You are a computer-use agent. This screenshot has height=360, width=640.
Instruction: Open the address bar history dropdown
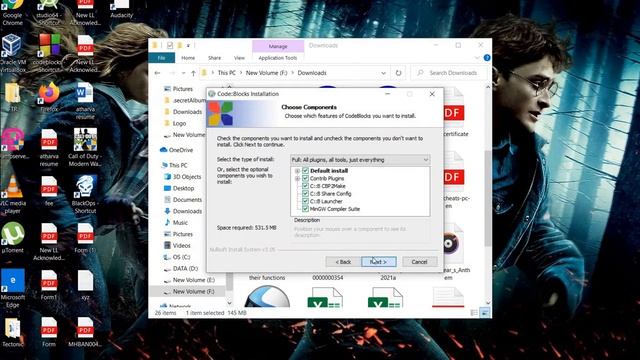pyautogui.click(x=383, y=73)
